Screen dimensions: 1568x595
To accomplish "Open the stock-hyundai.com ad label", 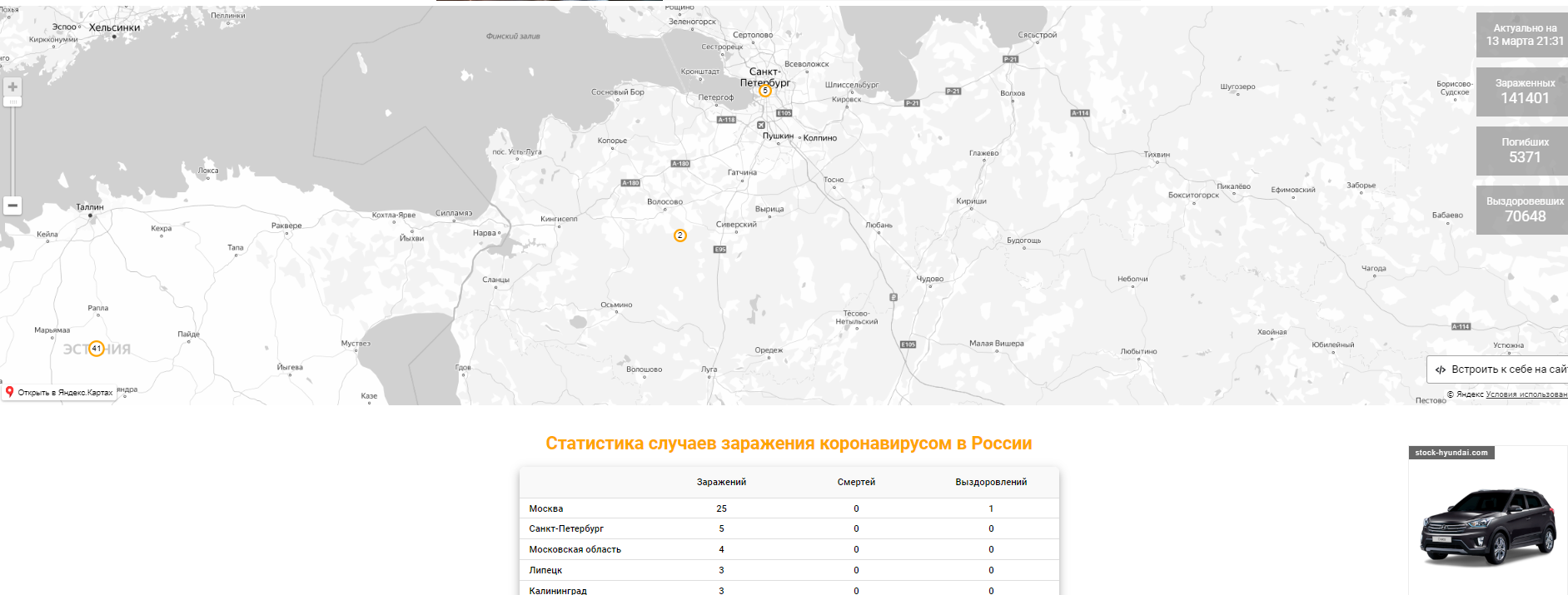I will pos(1451,453).
